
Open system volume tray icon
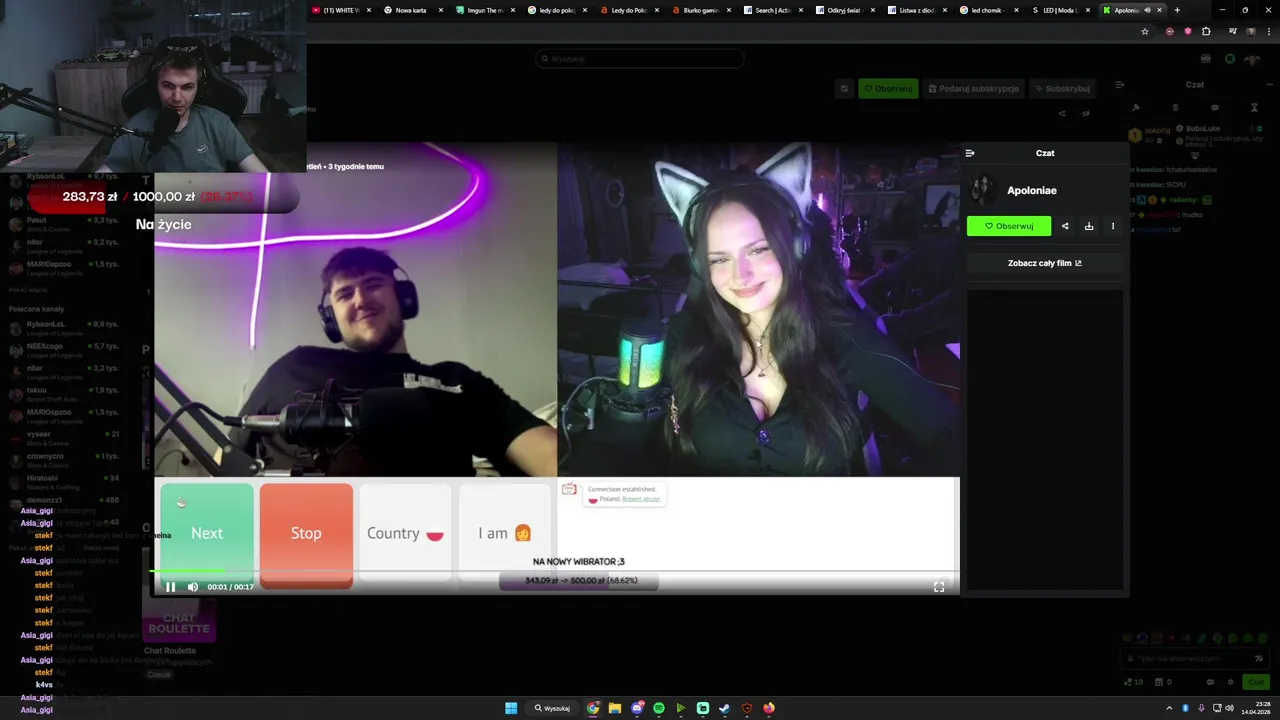click(x=1229, y=708)
